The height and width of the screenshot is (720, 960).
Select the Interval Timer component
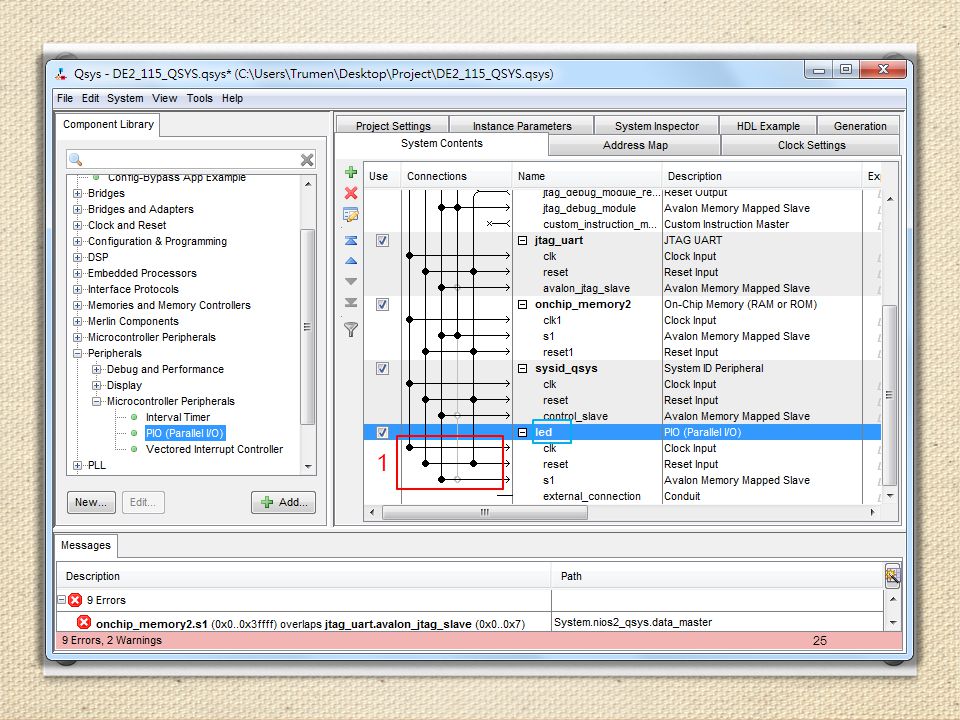point(178,417)
